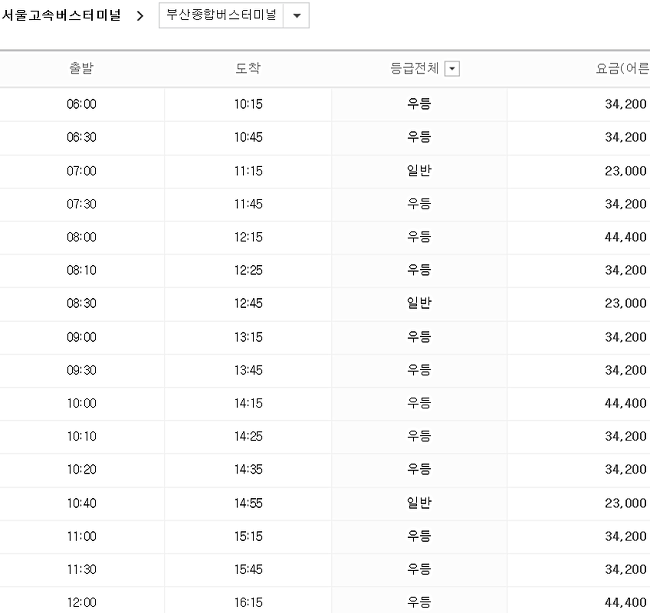The height and width of the screenshot is (613, 650).
Task: Select the 11:00 departure time
Action: [x=81, y=536]
